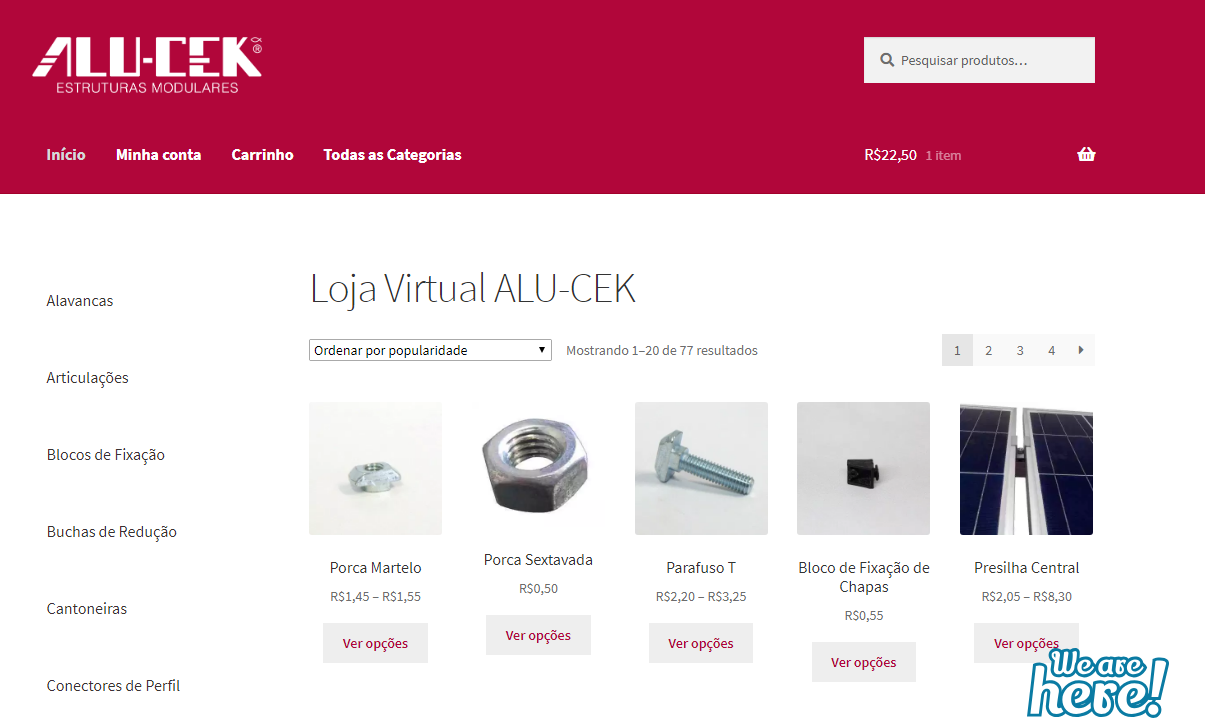Open the Minha conta menu item
This screenshot has width=1205, height=721.
click(x=158, y=155)
